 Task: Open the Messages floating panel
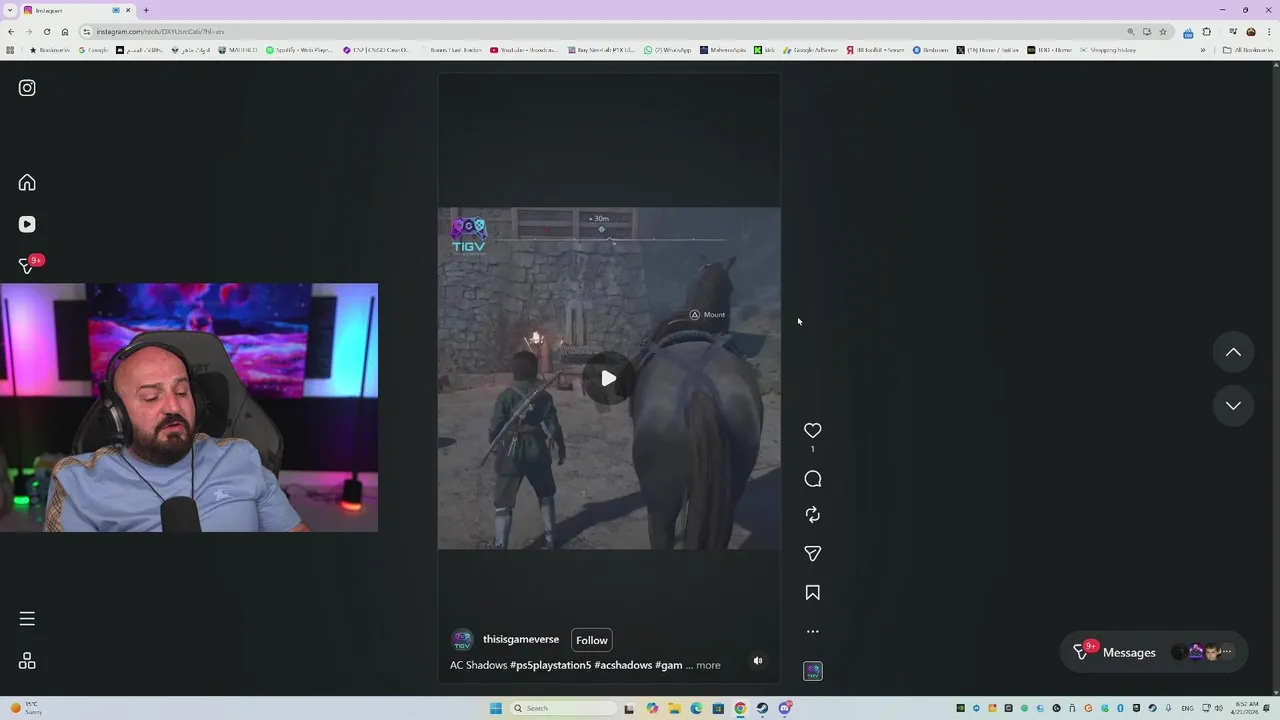coord(1153,652)
